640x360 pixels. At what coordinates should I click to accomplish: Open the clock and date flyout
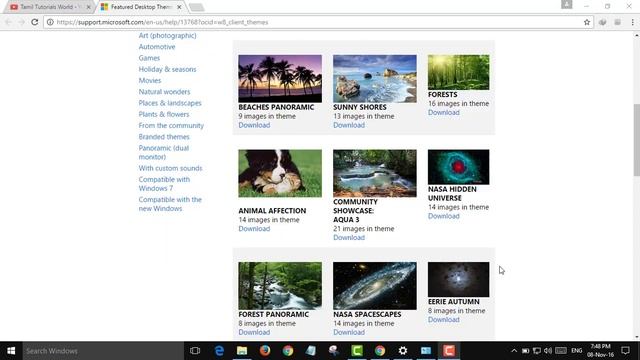[600, 351]
